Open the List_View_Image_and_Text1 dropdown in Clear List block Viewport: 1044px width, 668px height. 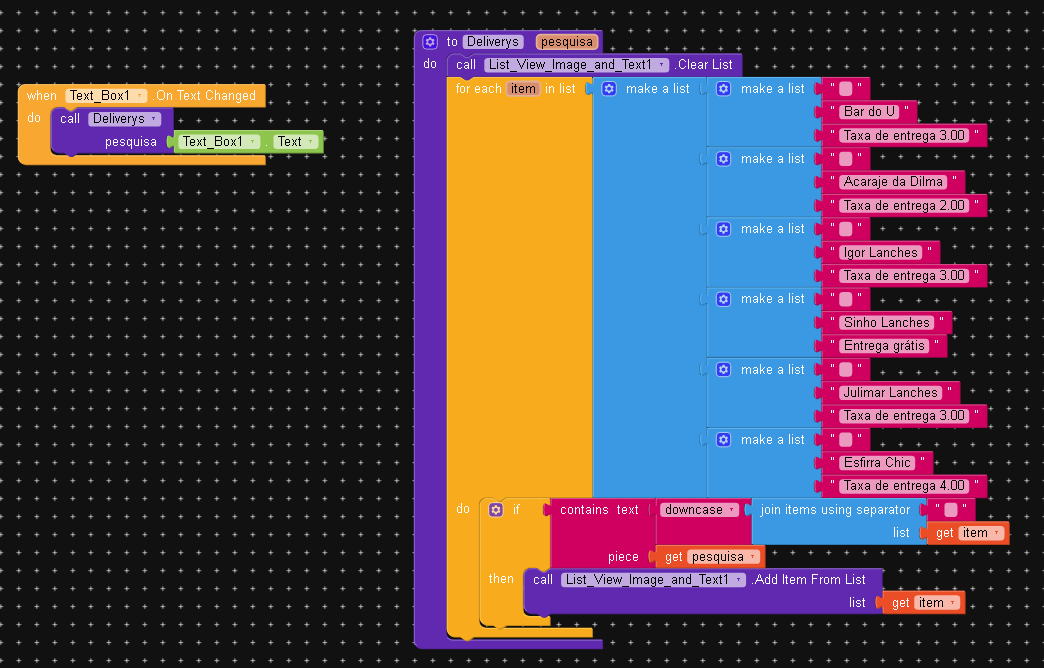click(x=661, y=65)
